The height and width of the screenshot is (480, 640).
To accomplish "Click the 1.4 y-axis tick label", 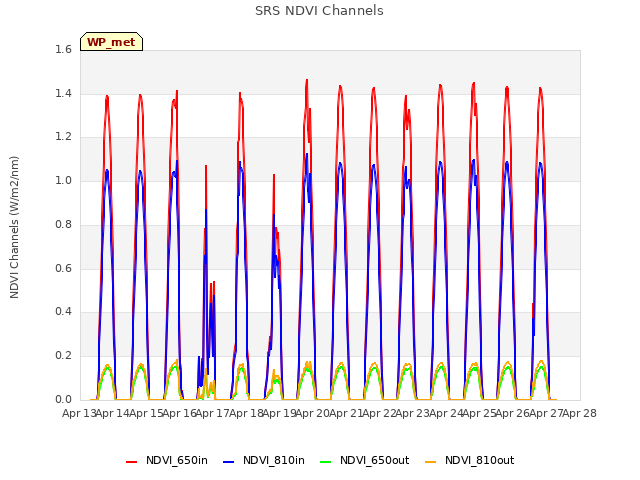I will [63, 93].
